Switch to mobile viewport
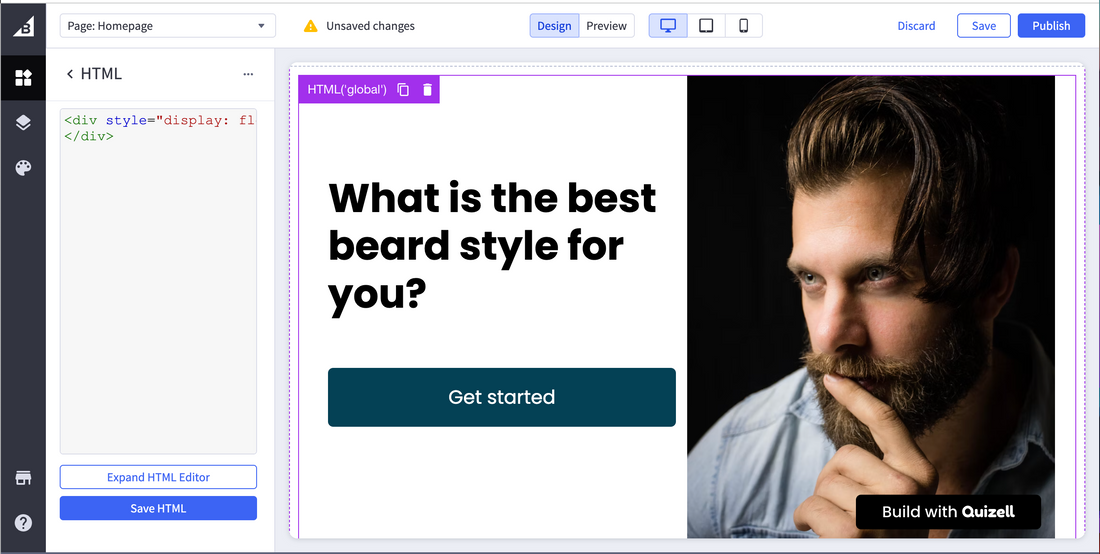Screen dimensions: 1100x554 click(x=744, y=26)
